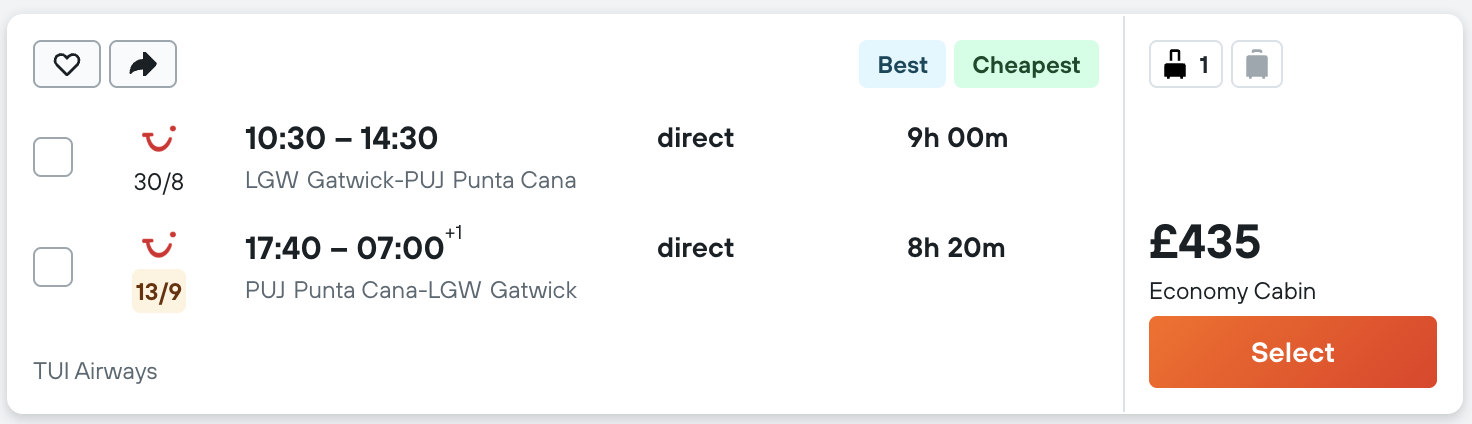This screenshot has width=1472, height=424.
Task: Share this flight via arrow icon
Action: [143, 65]
